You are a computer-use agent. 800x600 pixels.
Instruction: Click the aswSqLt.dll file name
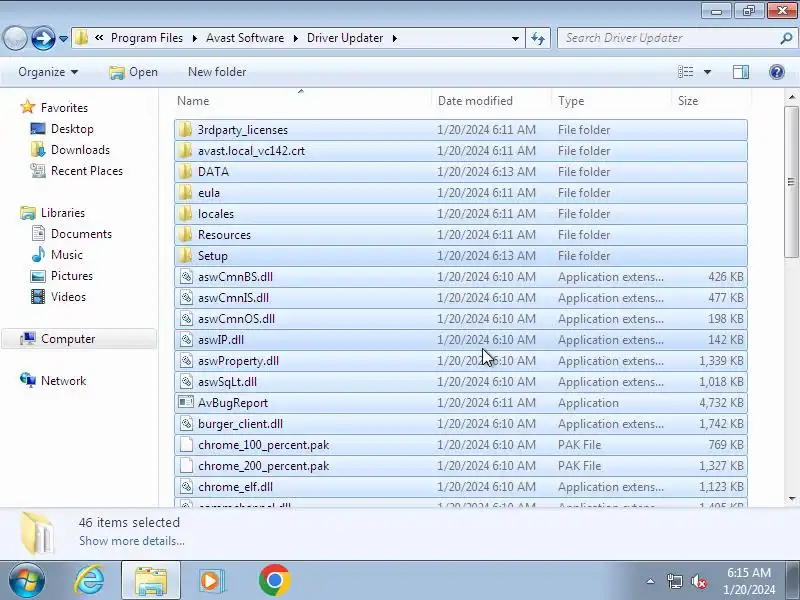227,382
